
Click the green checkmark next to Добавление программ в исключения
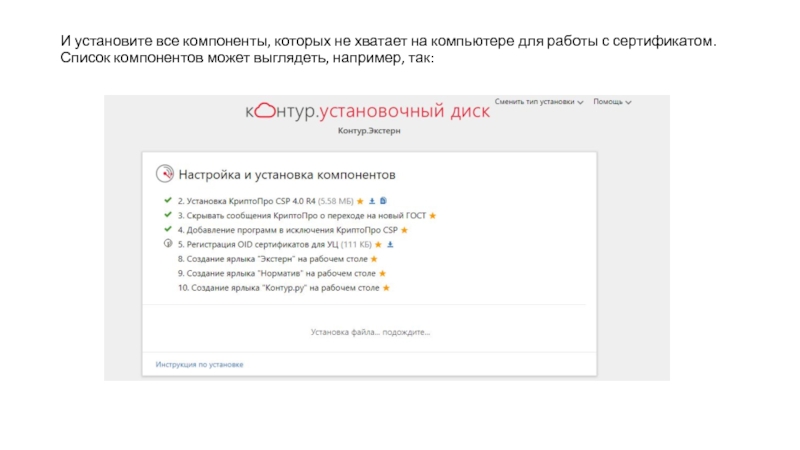[168, 229]
